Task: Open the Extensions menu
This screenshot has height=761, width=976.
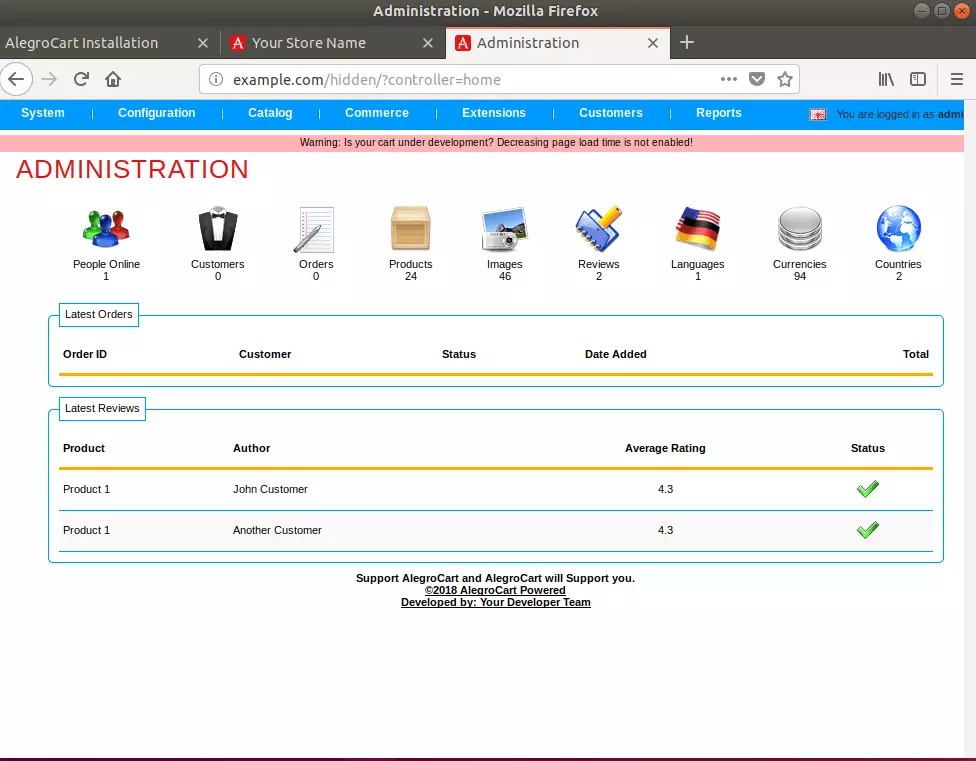Action: (x=494, y=113)
